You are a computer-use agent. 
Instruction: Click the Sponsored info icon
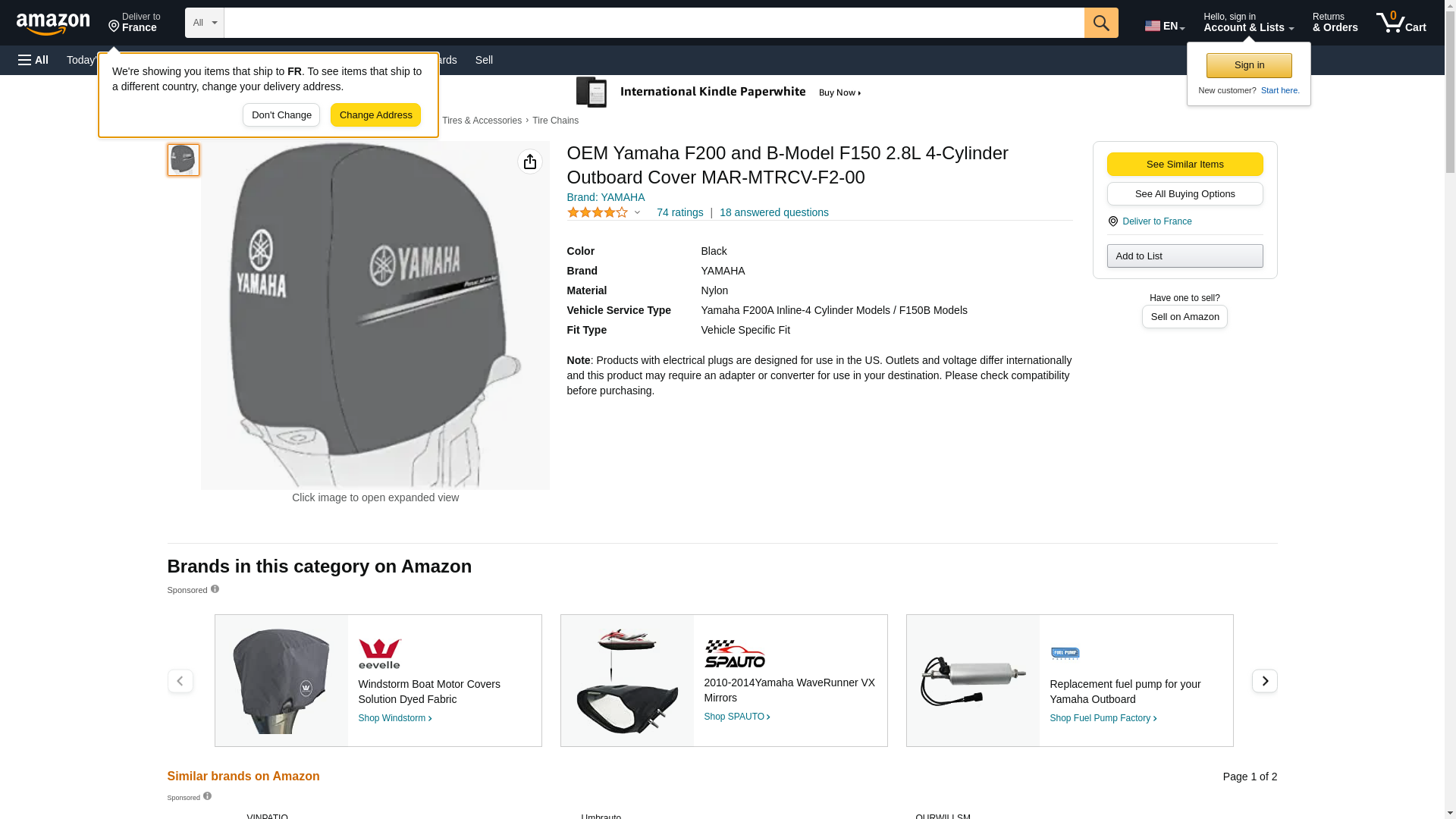point(215,589)
